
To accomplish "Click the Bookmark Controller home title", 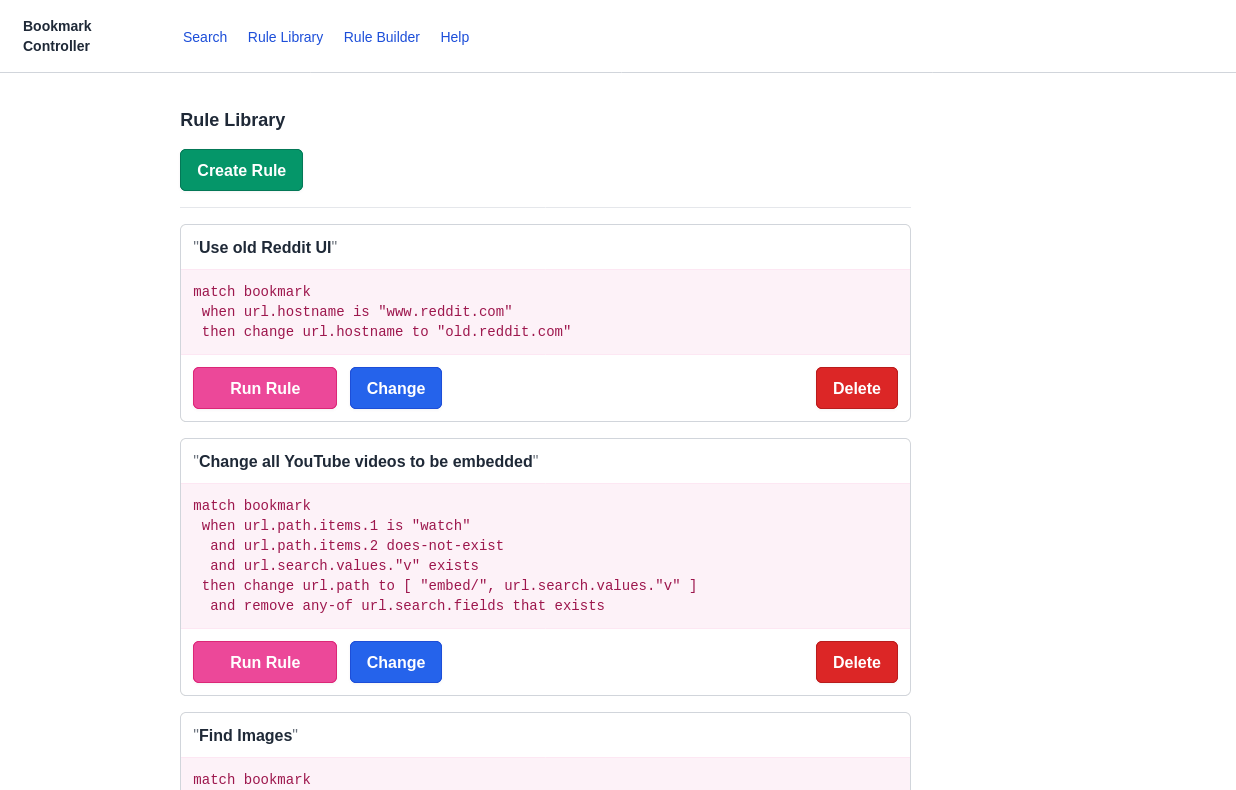I will (57, 36).
